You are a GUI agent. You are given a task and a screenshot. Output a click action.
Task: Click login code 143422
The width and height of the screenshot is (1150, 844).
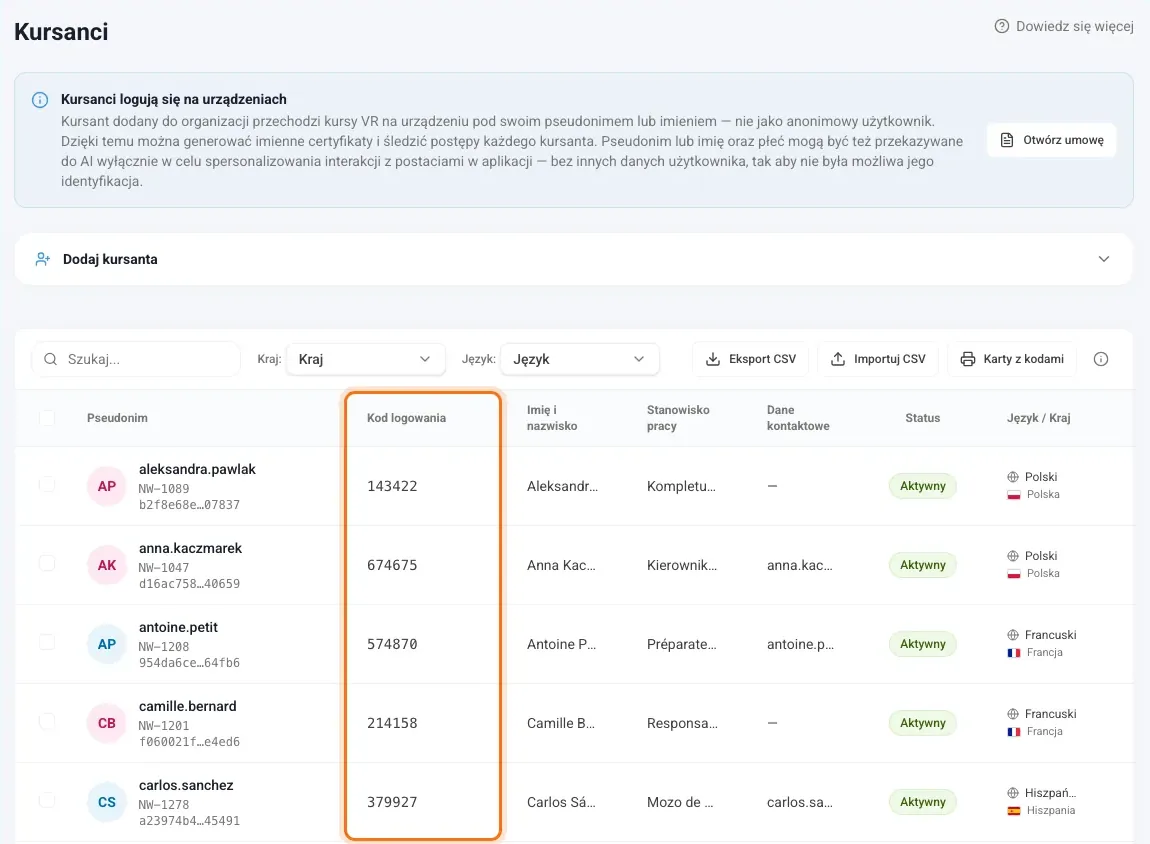coord(392,486)
